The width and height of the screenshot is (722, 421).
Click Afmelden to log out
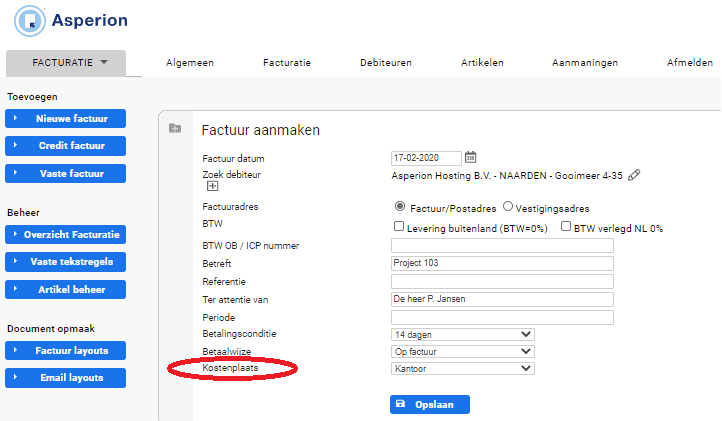coord(690,63)
